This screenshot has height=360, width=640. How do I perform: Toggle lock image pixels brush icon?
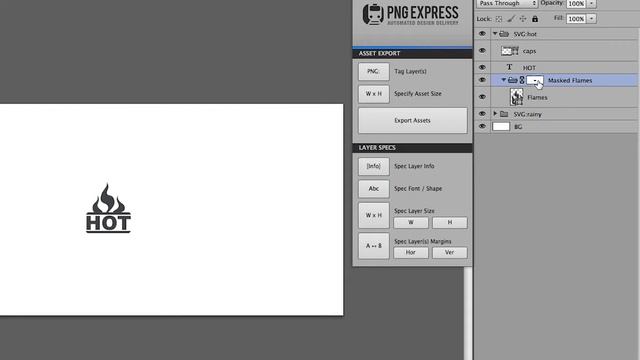point(511,19)
